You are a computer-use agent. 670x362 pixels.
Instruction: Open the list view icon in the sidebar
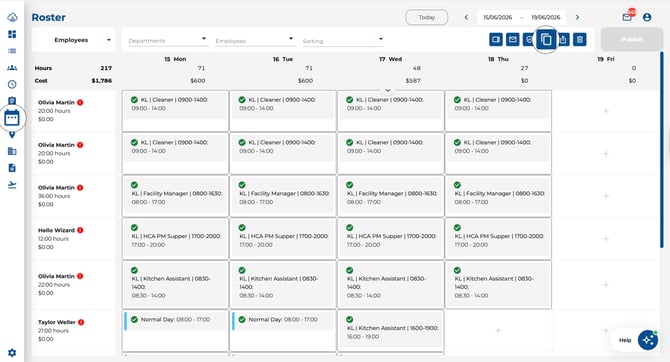(12, 51)
